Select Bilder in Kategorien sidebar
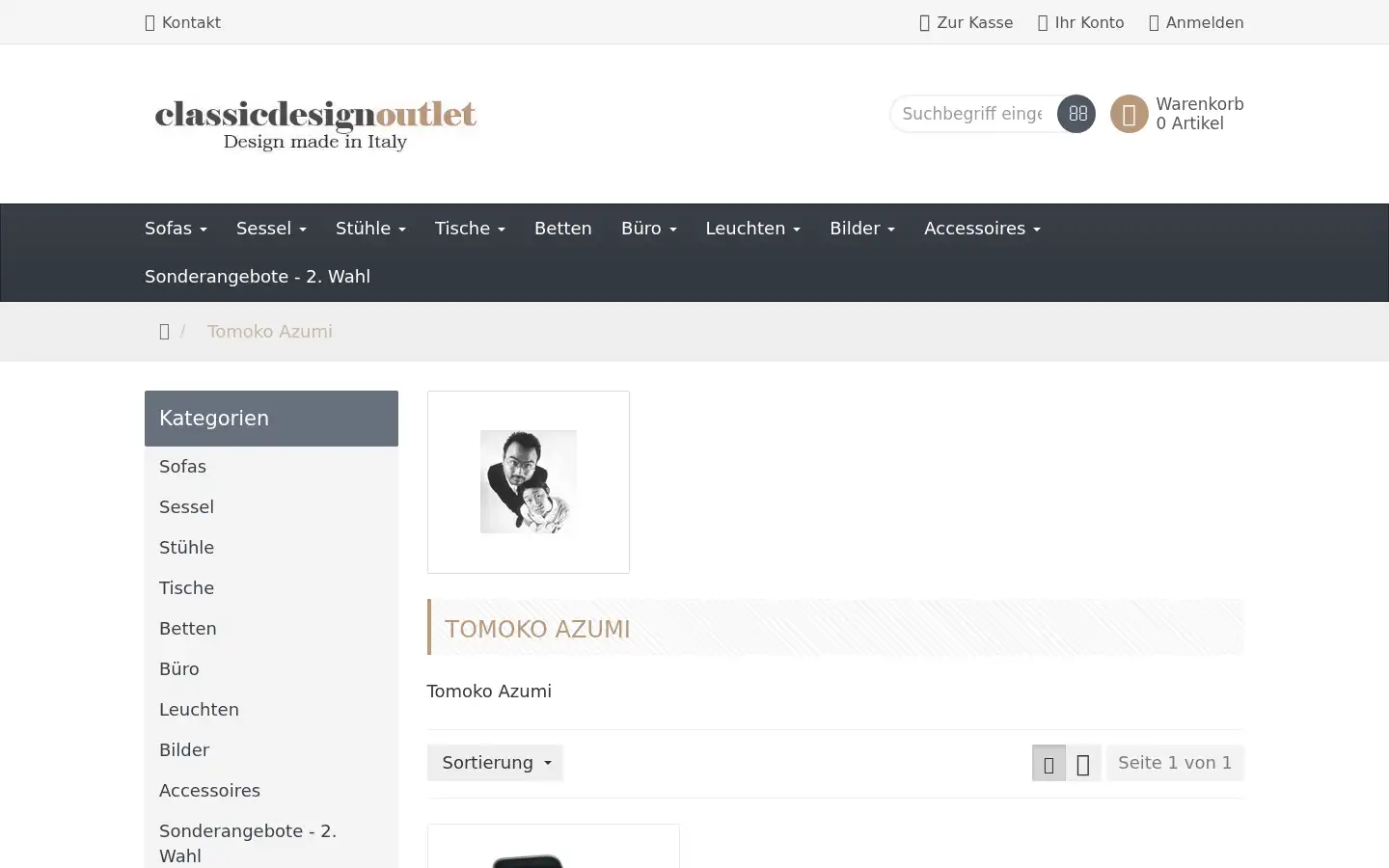 tap(271, 750)
